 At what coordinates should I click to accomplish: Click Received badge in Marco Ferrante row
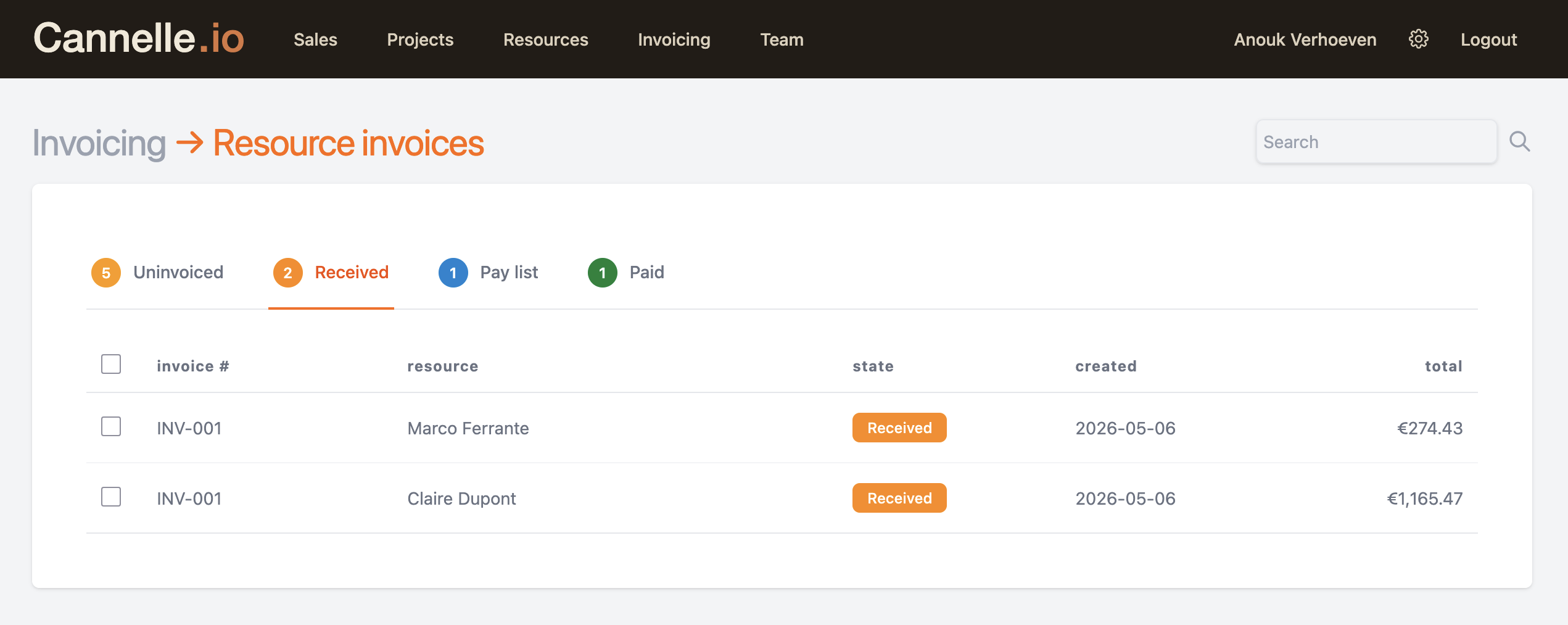[x=899, y=428]
